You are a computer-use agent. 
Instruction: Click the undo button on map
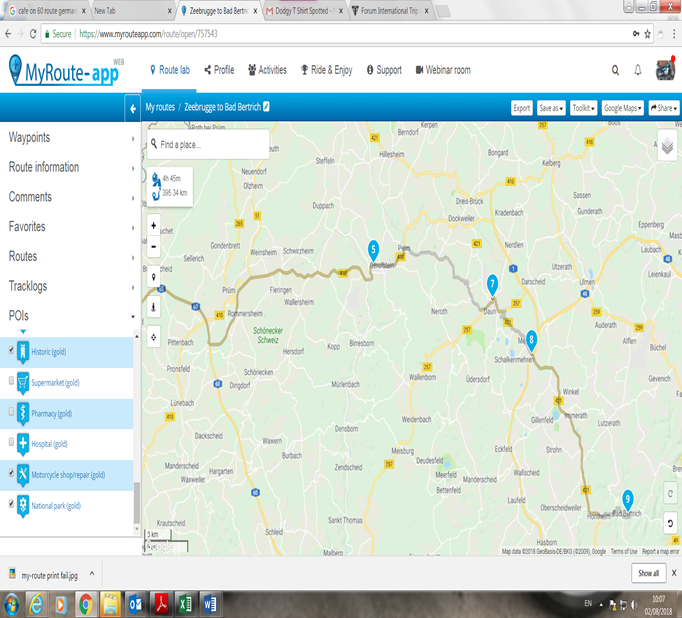pos(670,522)
